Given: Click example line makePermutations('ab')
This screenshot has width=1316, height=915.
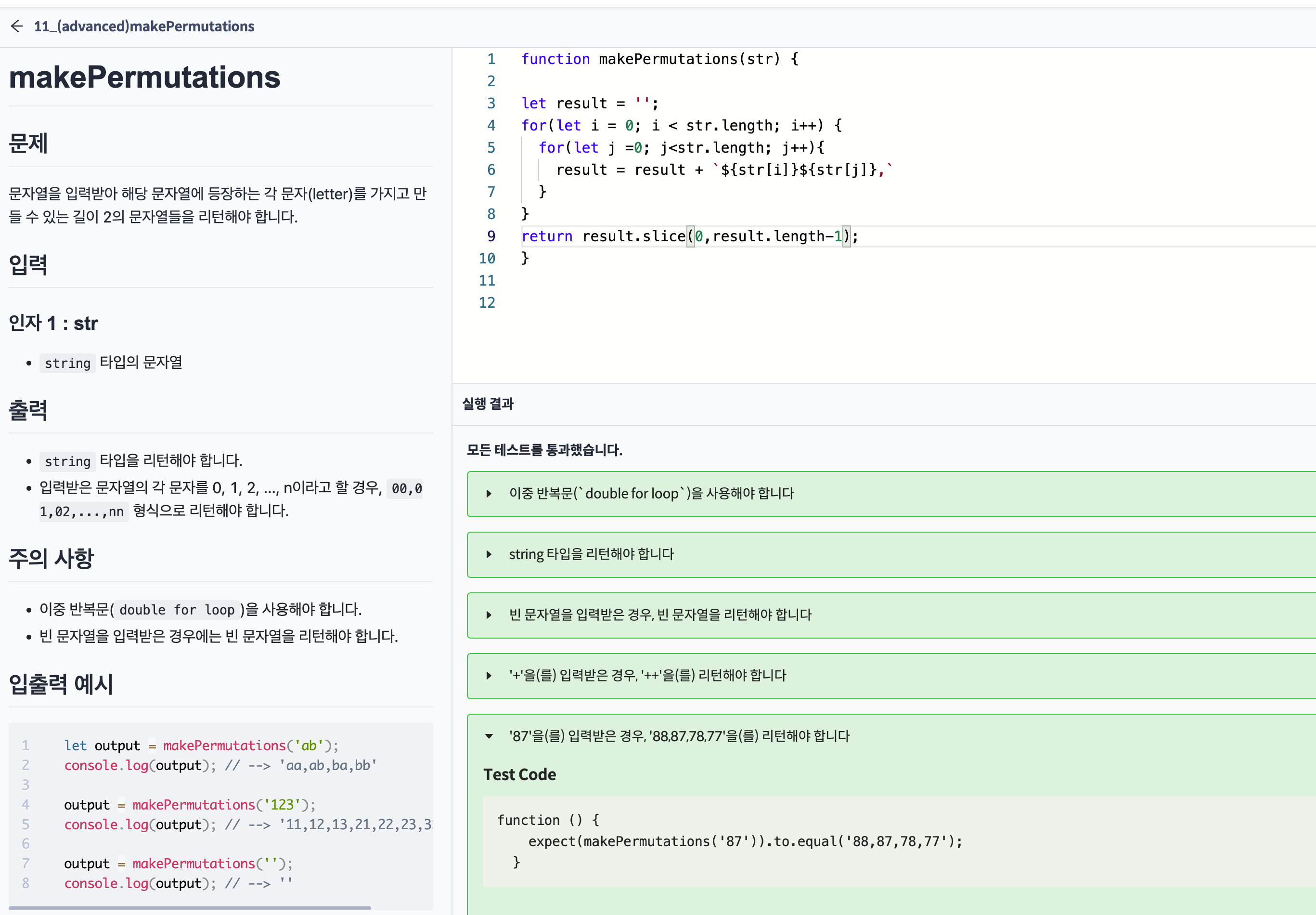Looking at the screenshot, I should click(x=201, y=746).
